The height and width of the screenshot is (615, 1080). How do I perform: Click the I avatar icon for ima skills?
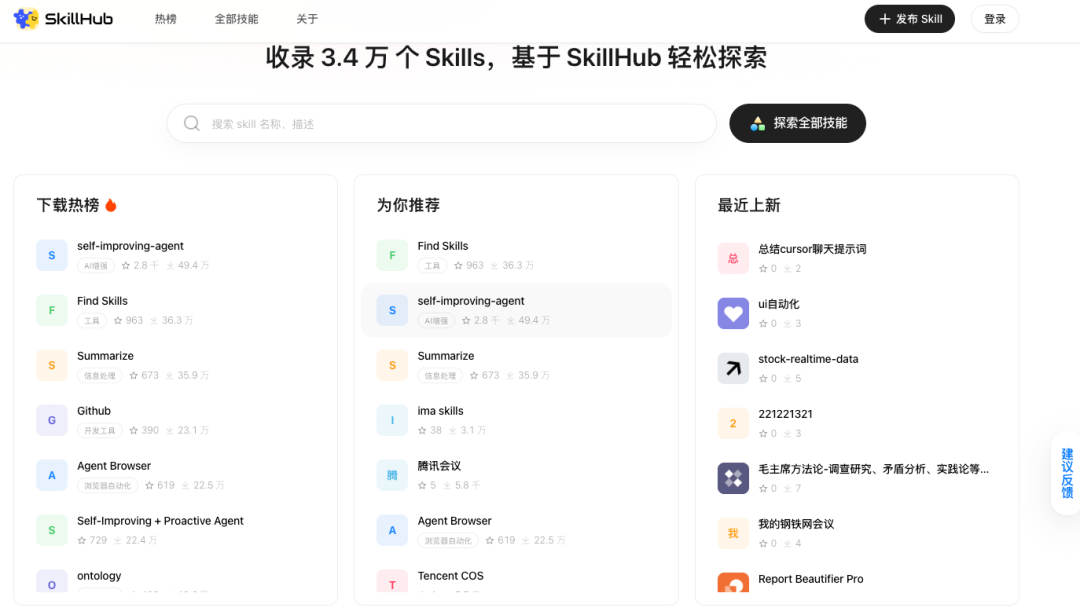click(x=392, y=420)
